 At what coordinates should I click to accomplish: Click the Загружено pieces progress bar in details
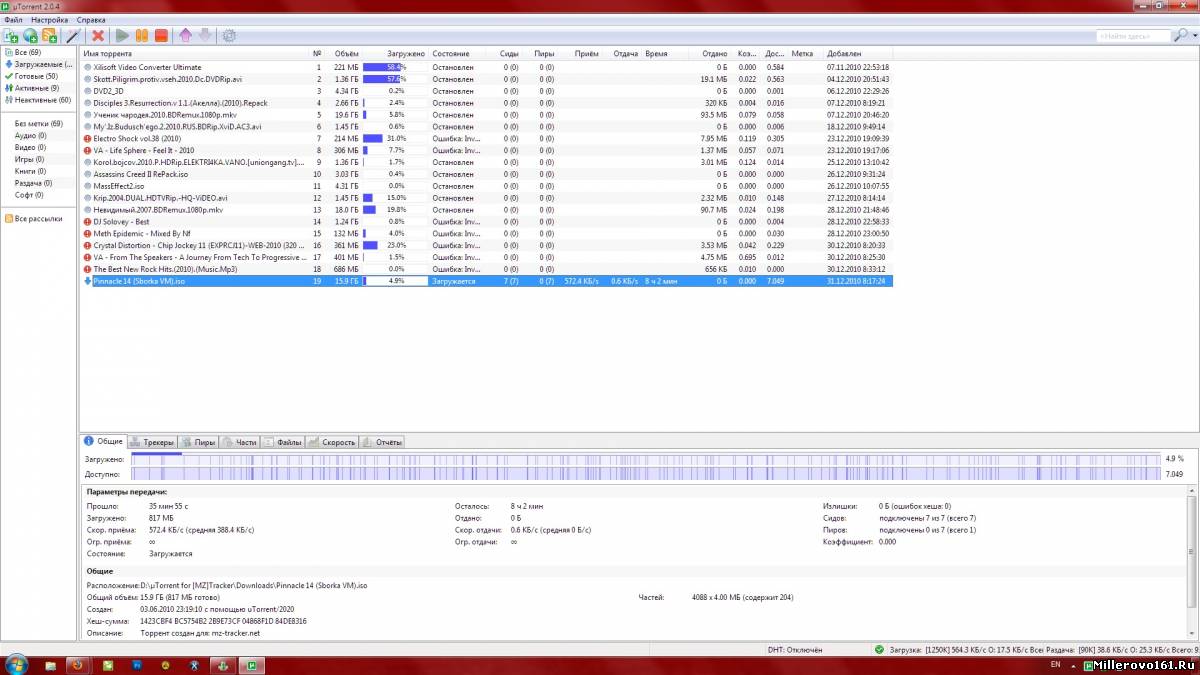(644, 458)
